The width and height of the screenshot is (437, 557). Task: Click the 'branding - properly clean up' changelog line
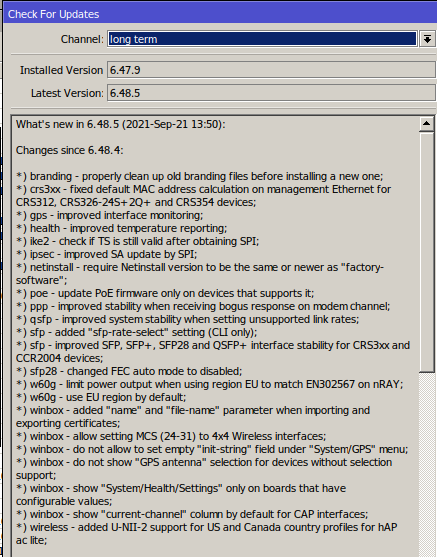coord(200,176)
